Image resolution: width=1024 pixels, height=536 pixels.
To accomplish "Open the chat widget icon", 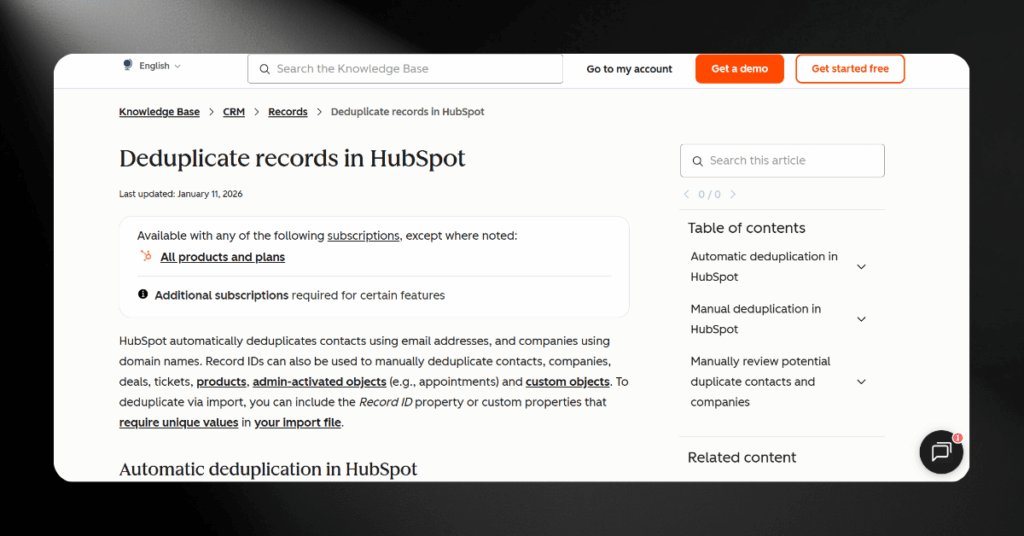I will [x=941, y=452].
